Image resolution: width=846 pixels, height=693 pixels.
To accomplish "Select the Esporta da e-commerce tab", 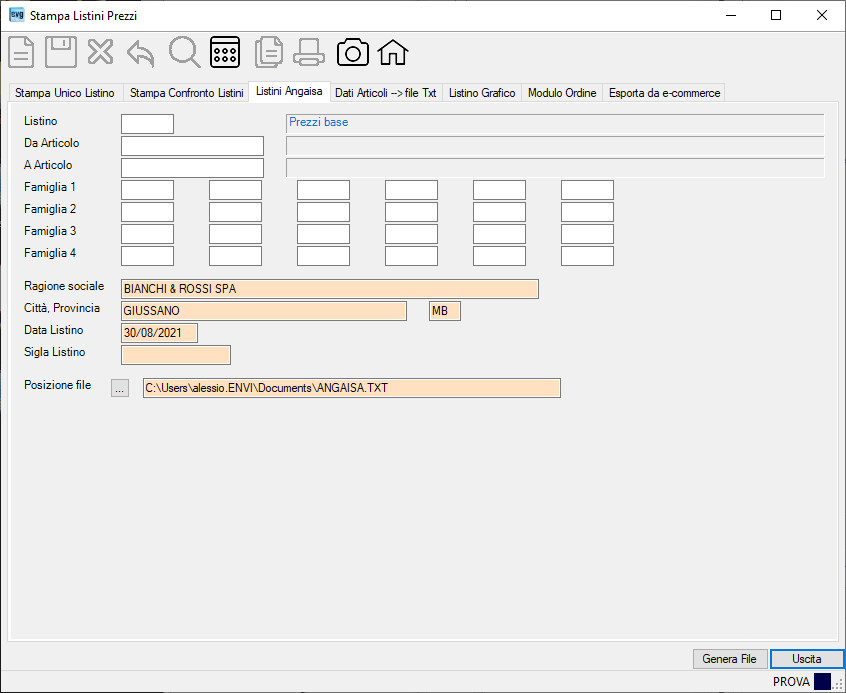I will pos(664,93).
